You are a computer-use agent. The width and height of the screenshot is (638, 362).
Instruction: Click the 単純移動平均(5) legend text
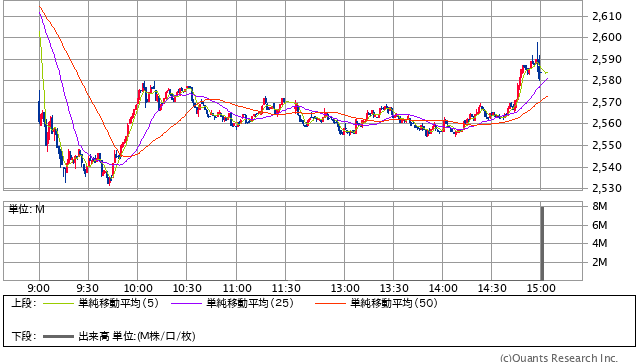[118, 303]
